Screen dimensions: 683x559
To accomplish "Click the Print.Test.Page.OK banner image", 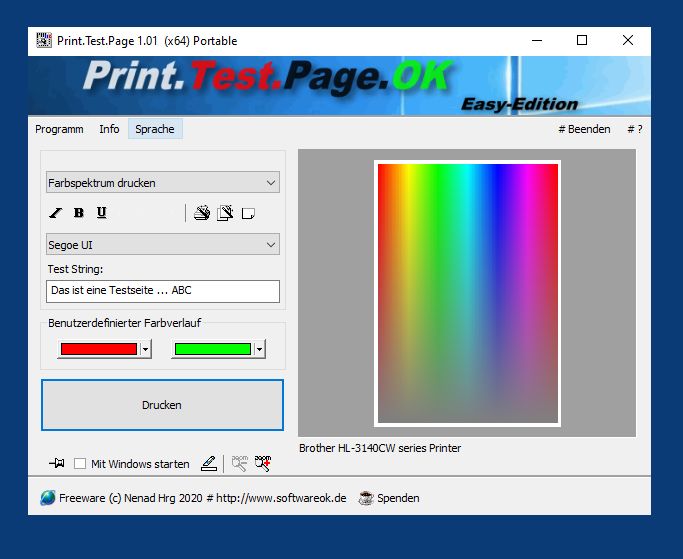I will pyautogui.click(x=339, y=85).
